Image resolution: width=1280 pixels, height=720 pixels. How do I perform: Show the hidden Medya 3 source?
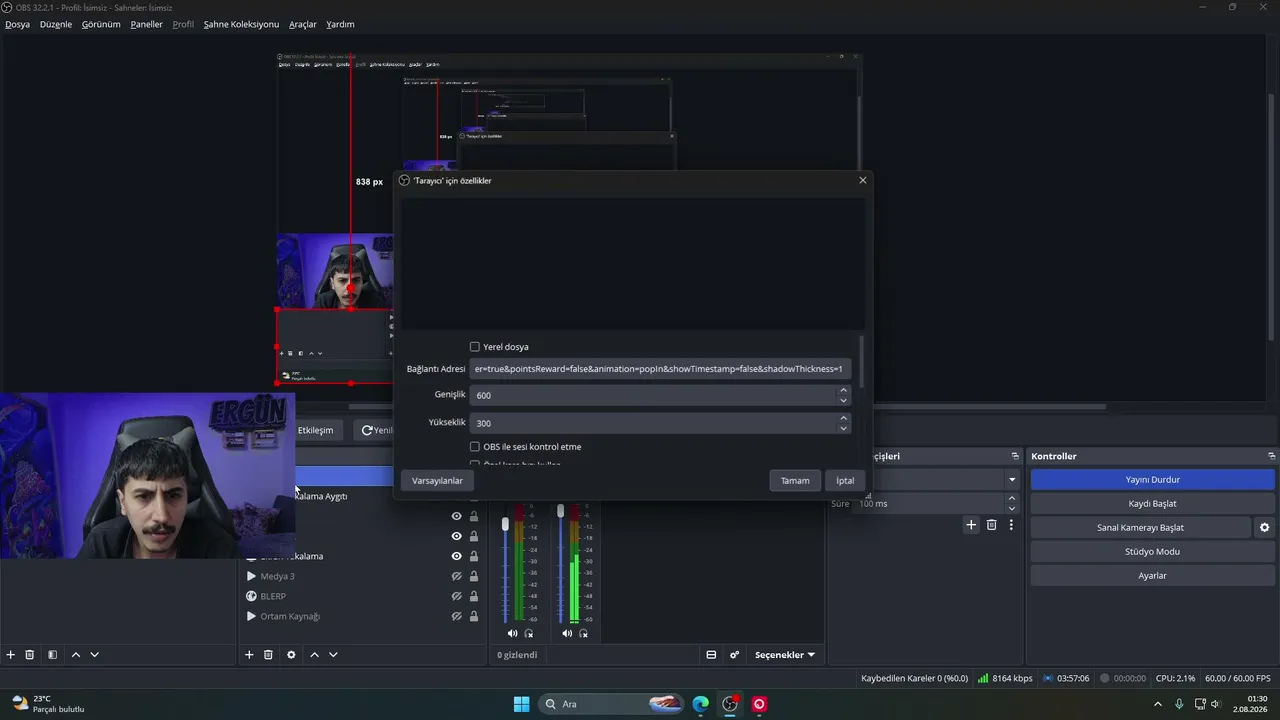coord(456,576)
